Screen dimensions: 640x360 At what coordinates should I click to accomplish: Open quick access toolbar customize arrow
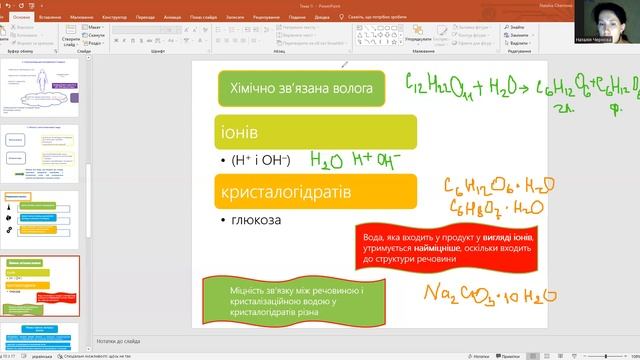[42, 6]
